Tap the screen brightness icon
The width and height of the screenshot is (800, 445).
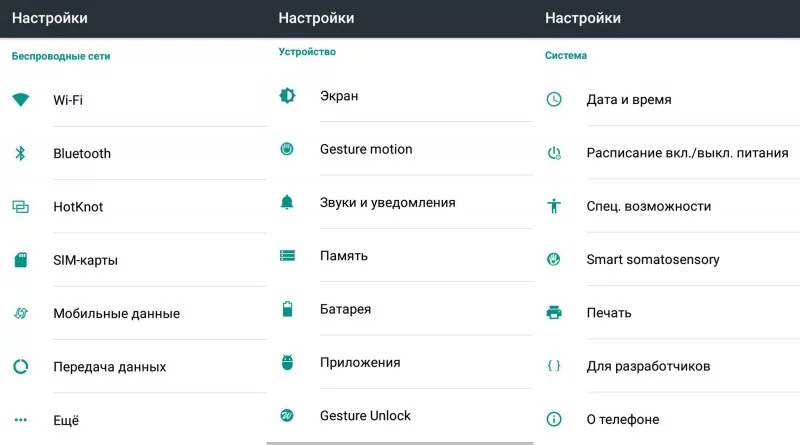[287, 96]
